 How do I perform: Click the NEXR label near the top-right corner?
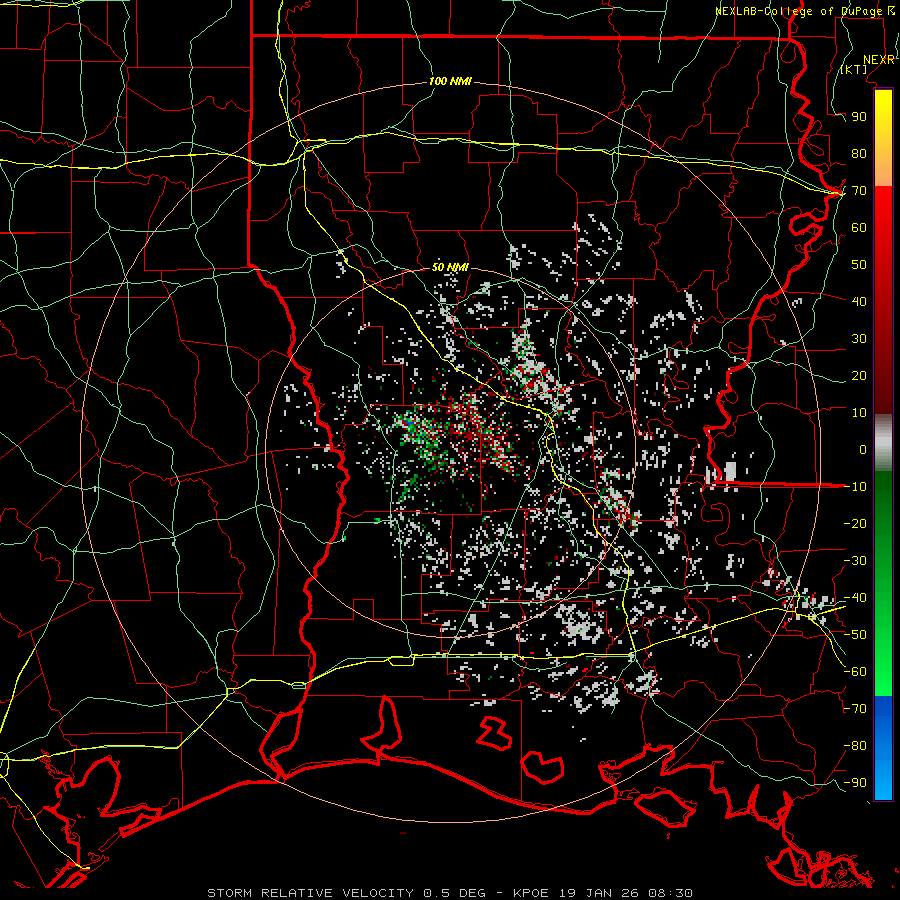coord(879,60)
